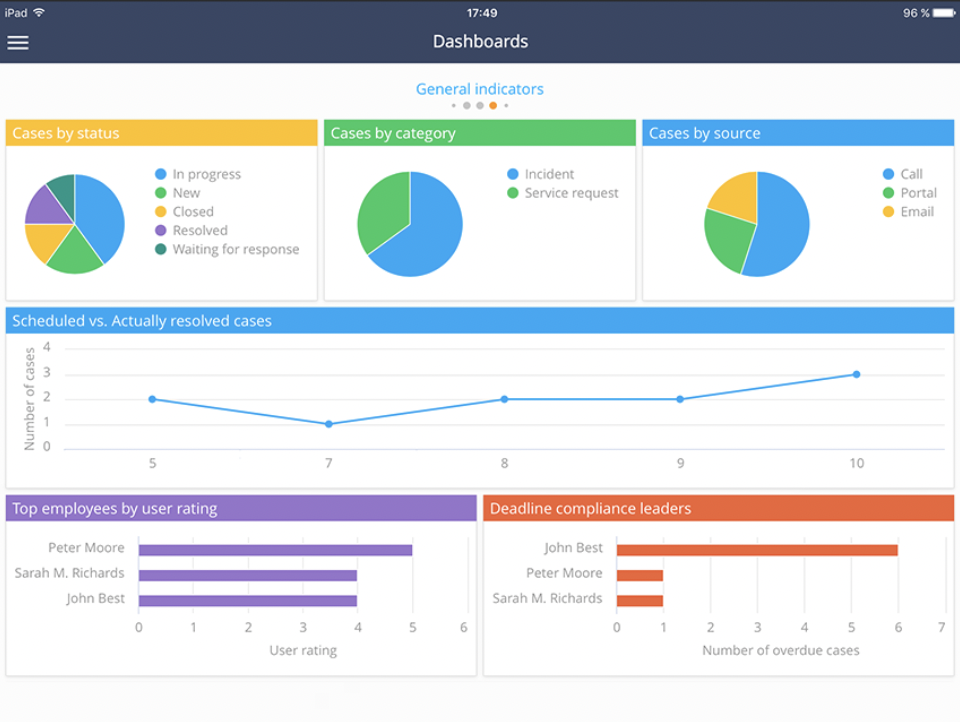The image size is (960, 722).
Task: Click the purple Resolved legend marker
Action: pyautogui.click(x=160, y=230)
